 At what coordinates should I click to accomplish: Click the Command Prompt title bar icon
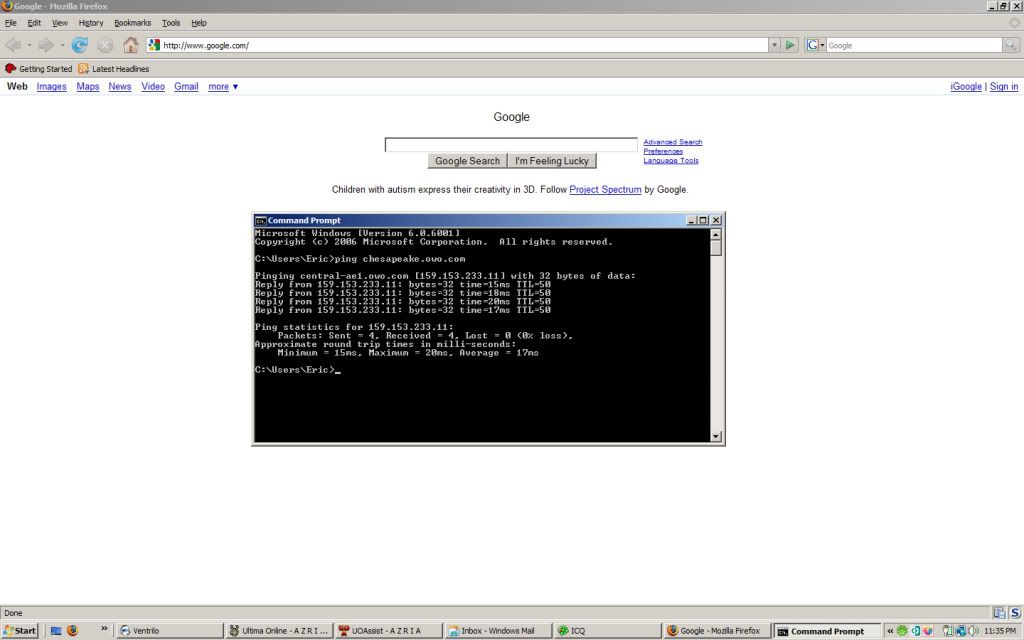(x=261, y=221)
